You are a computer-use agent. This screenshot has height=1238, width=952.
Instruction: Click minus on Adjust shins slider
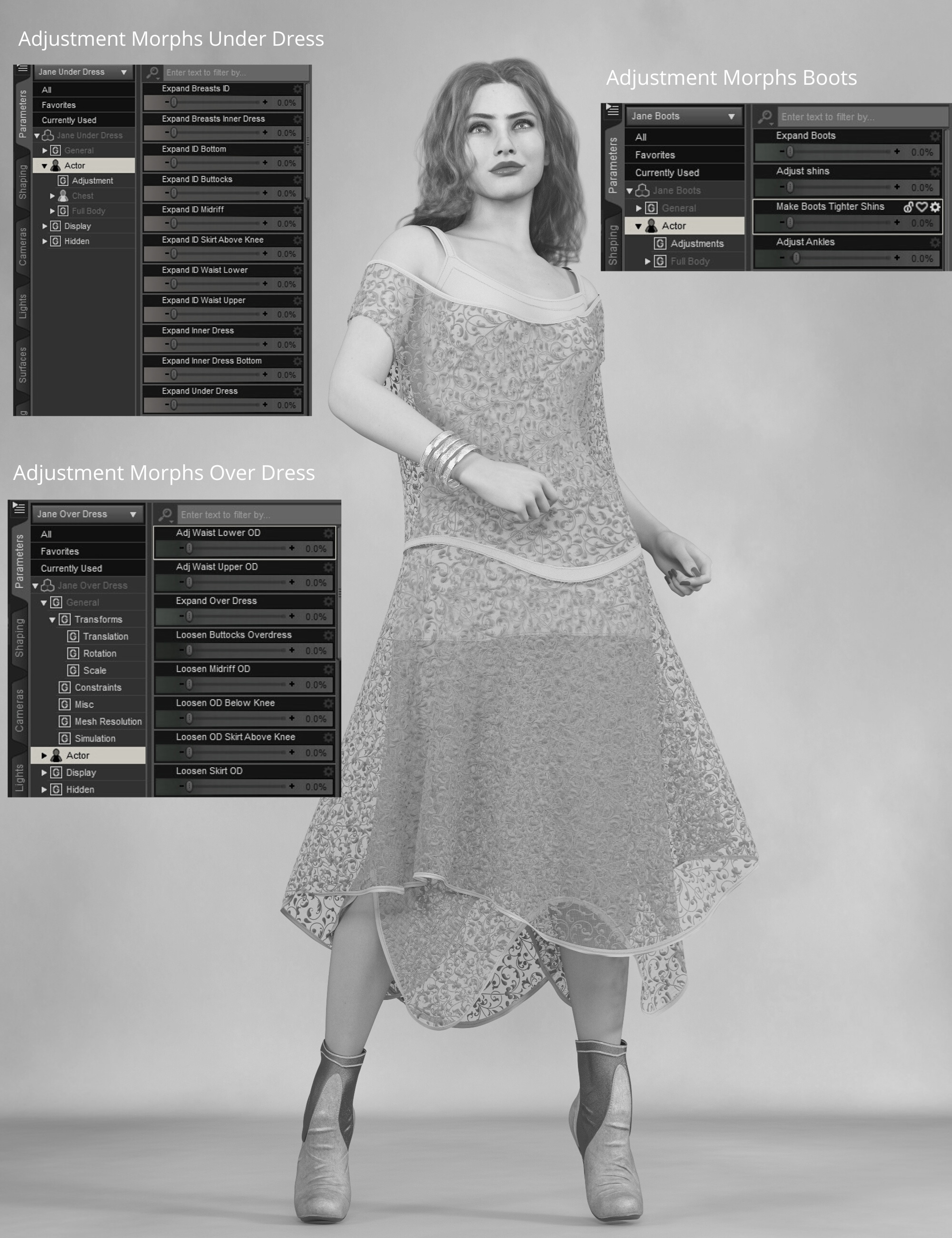click(x=782, y=187)
